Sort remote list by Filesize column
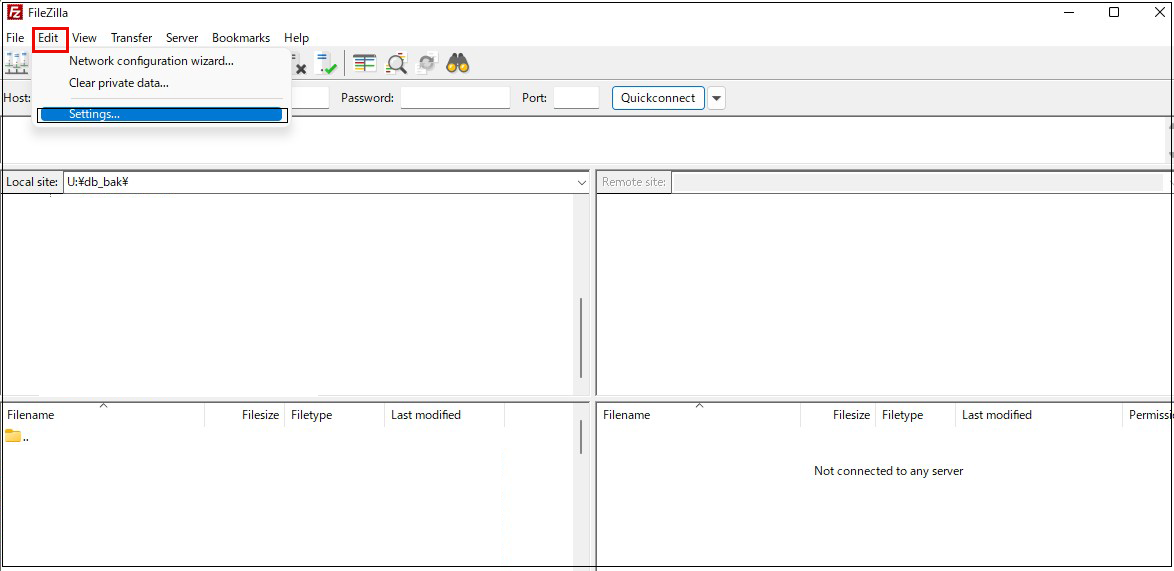1174x571 pixels. click(838, 415)
